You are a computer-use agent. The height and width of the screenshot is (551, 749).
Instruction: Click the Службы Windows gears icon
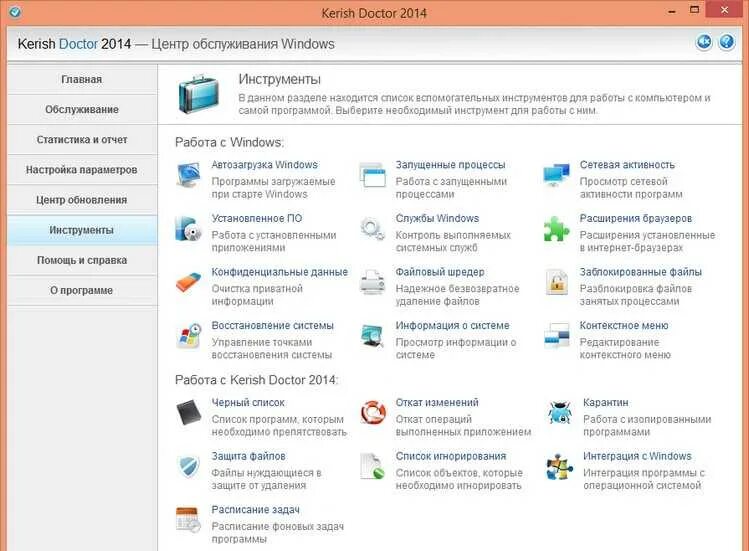pyautogui.click(x=373, y=228)
